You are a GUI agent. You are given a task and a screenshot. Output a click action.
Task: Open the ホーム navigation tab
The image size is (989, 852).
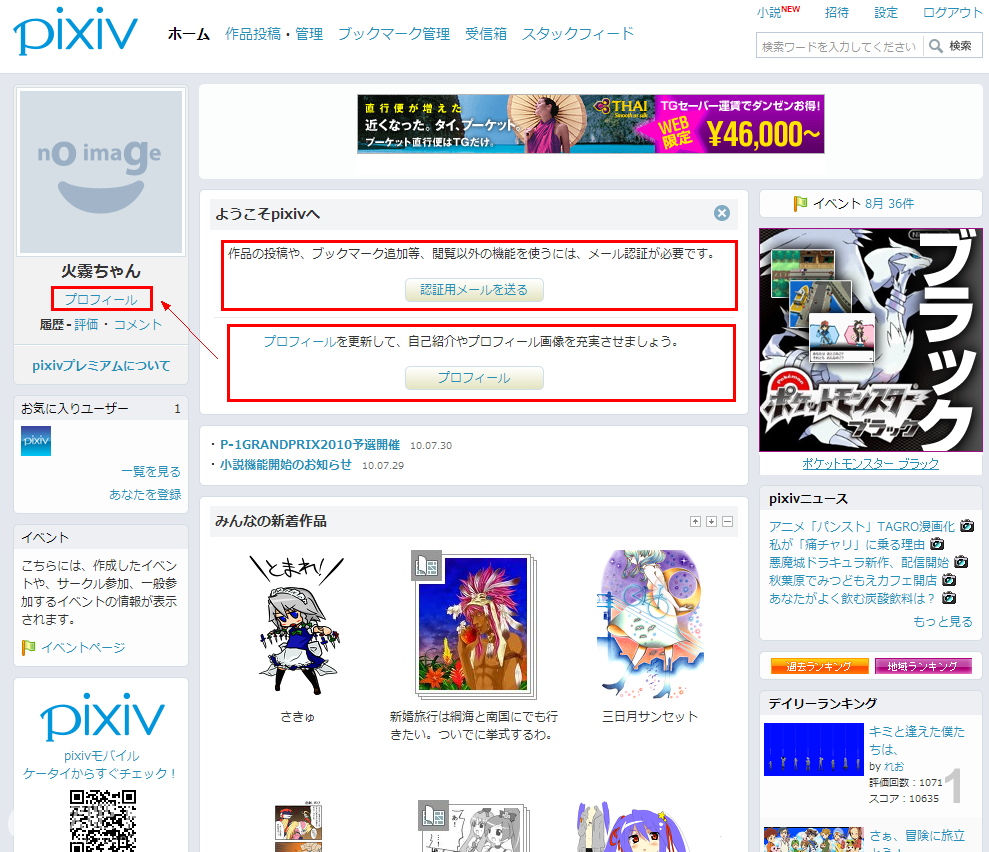point(189,34)
